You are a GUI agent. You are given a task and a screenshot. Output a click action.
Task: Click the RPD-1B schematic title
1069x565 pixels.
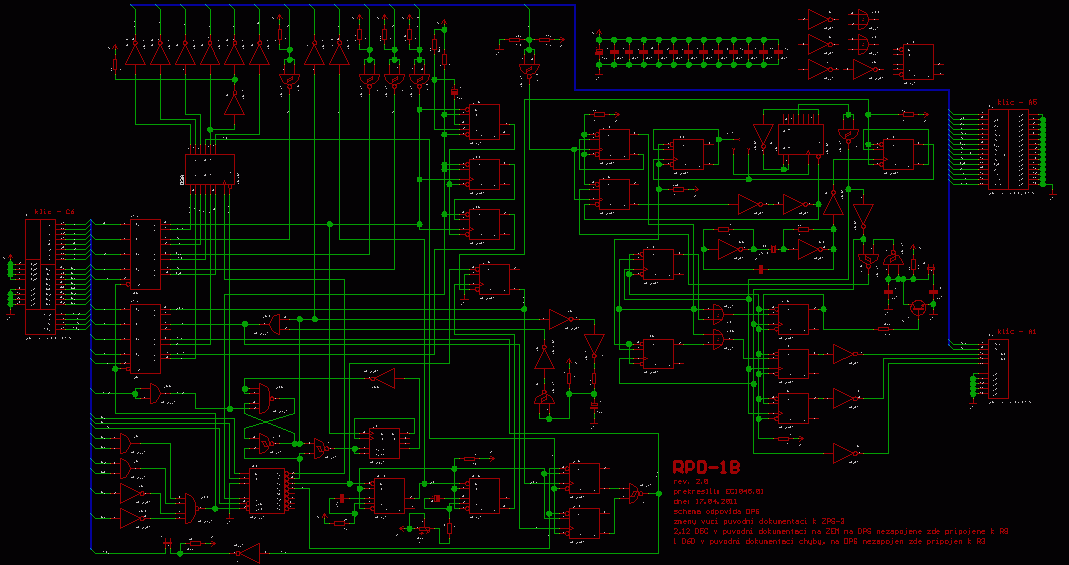tap(706, 467)
